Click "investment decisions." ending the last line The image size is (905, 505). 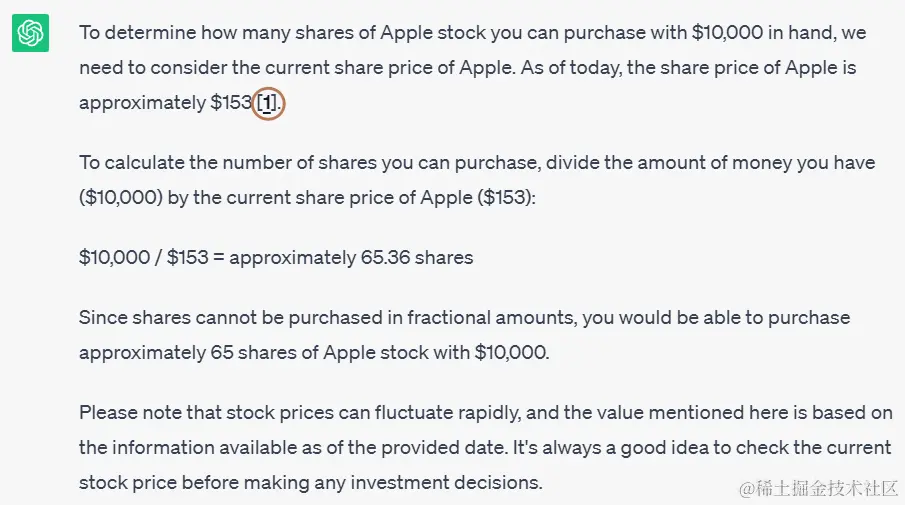tap(447, 482)
